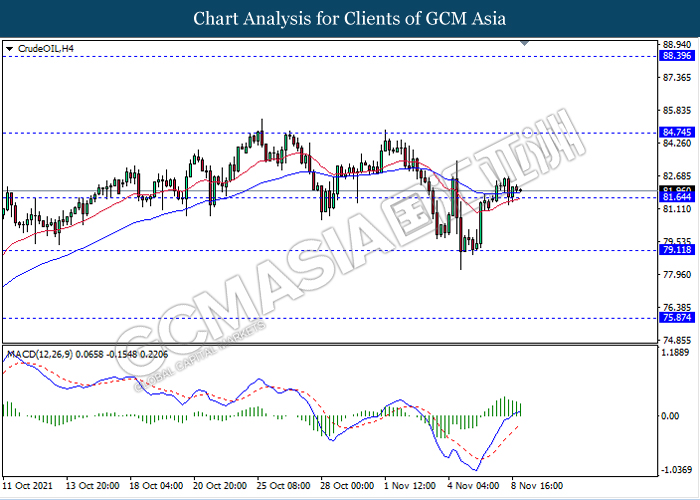Image resolution: width=700 pixels, height=500 pixels.
Task: Click the -1.0369 MACD scale value
Action: 676,470
